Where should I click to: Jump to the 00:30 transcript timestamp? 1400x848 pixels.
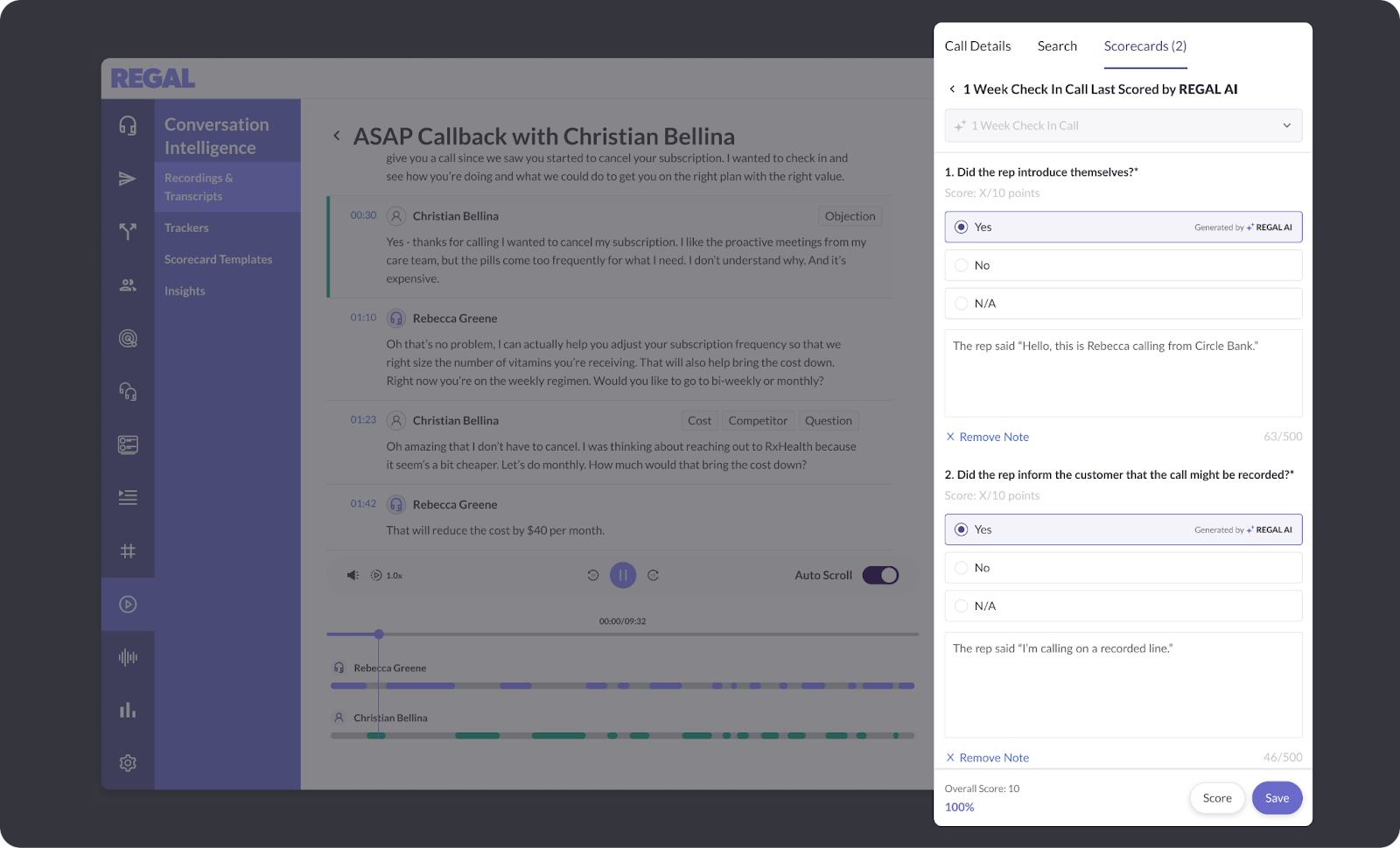tap(363, 215)
